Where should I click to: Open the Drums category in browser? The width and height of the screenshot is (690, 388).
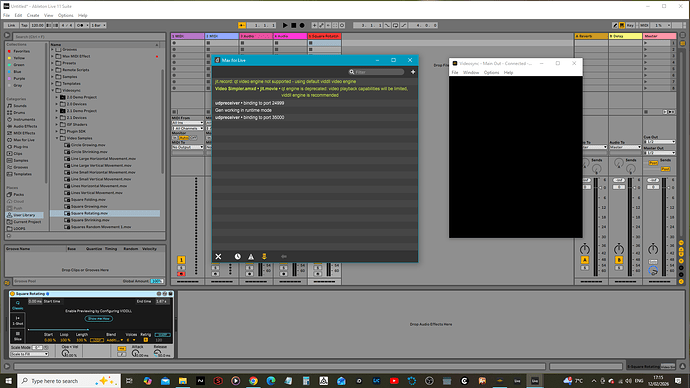coord(19,113)
